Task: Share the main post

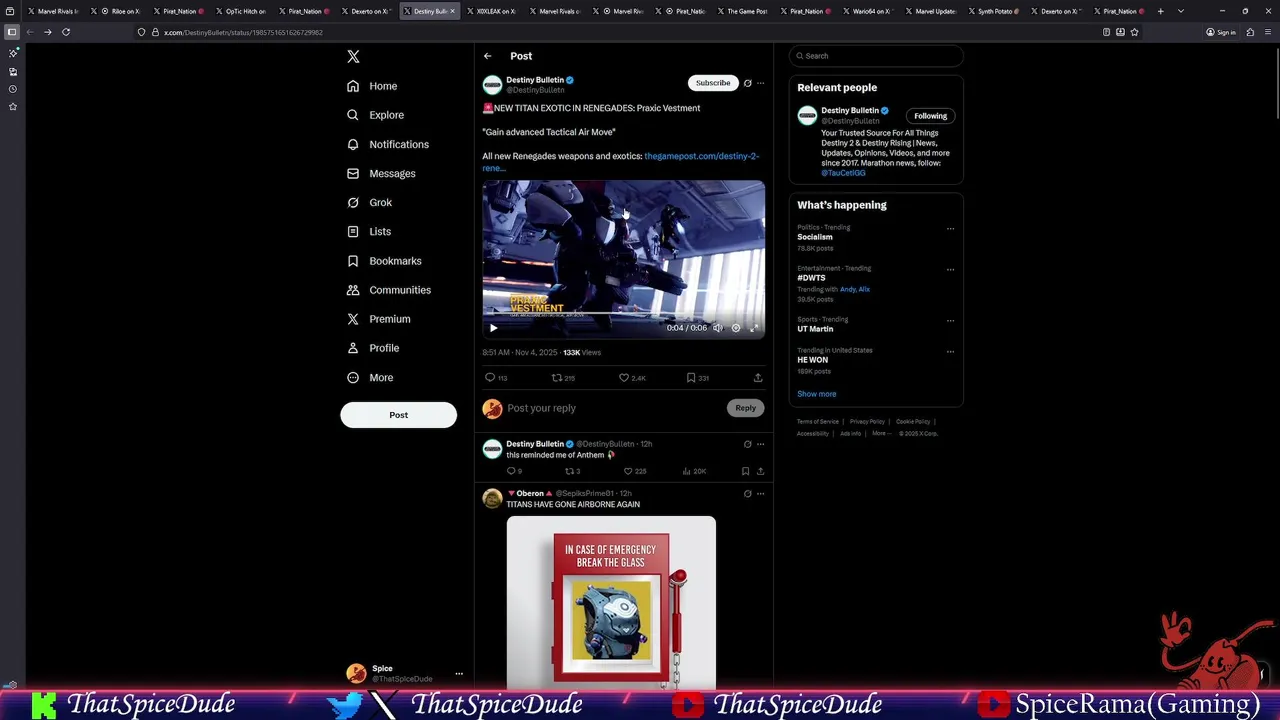Action: 758,378
